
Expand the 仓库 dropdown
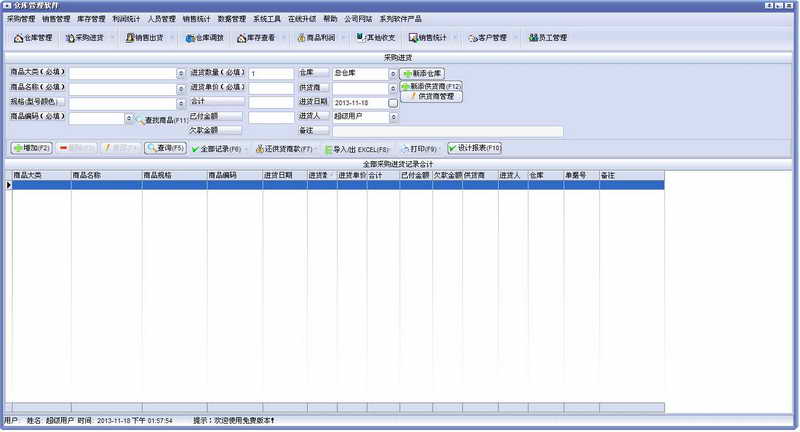click(x=393, y=74)
